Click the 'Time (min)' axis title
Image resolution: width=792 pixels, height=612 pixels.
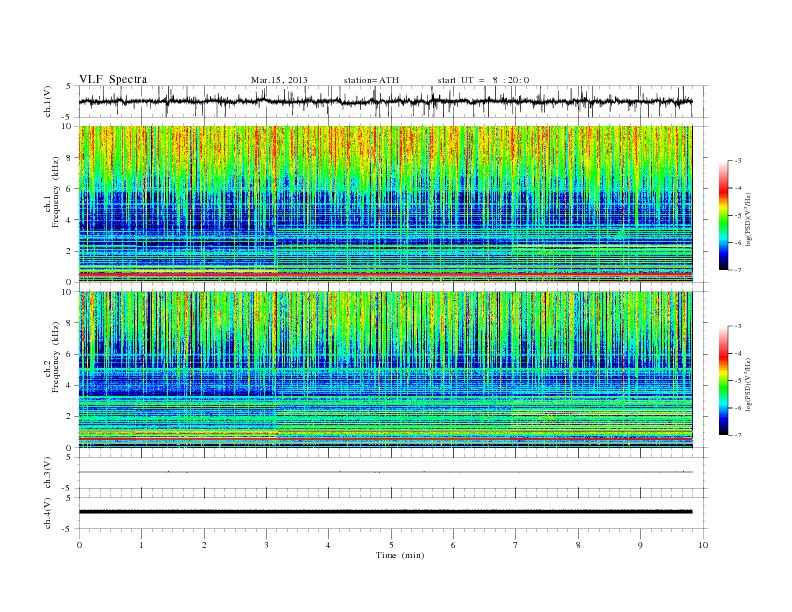400,555
